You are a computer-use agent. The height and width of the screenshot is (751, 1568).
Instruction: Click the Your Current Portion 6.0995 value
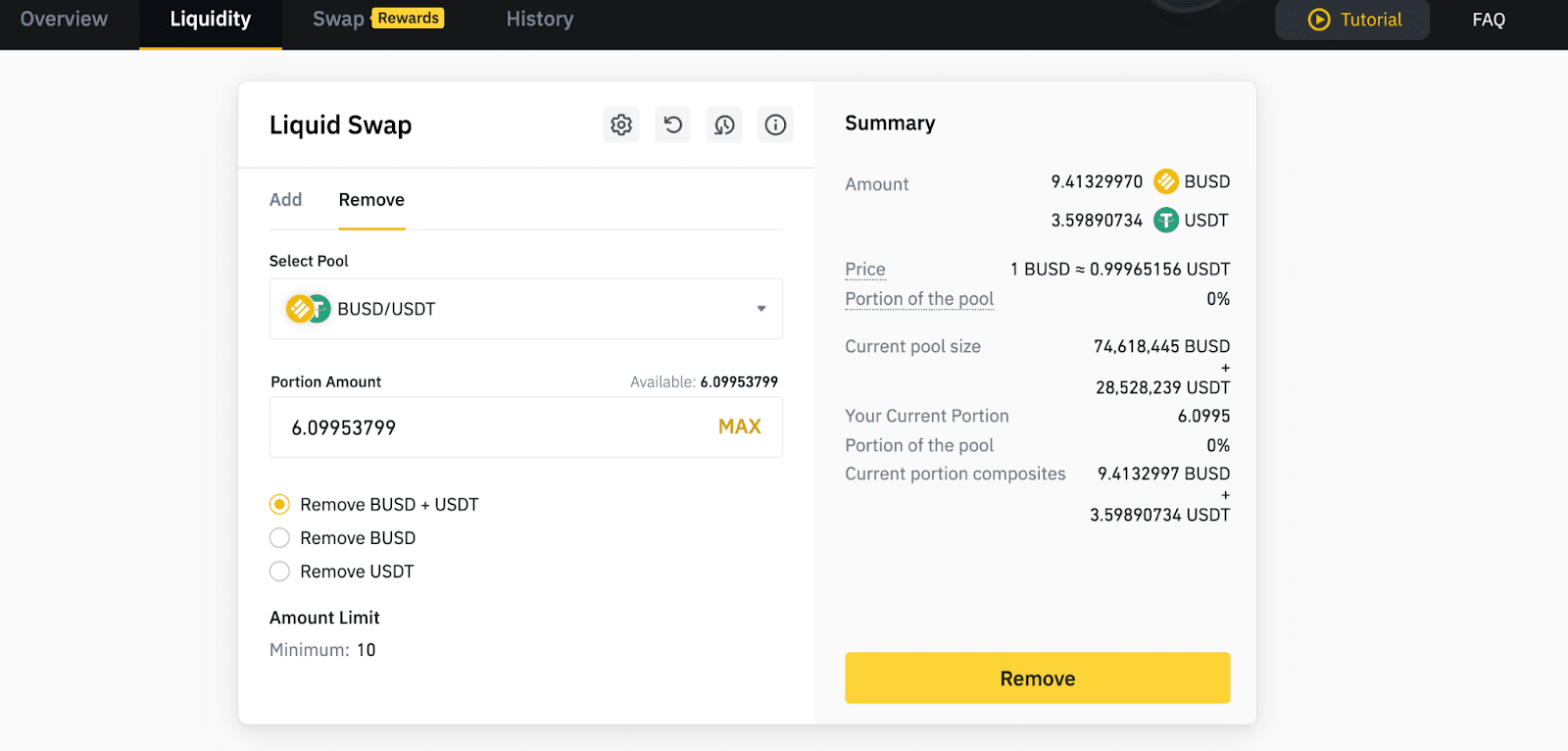[1203, 416]
